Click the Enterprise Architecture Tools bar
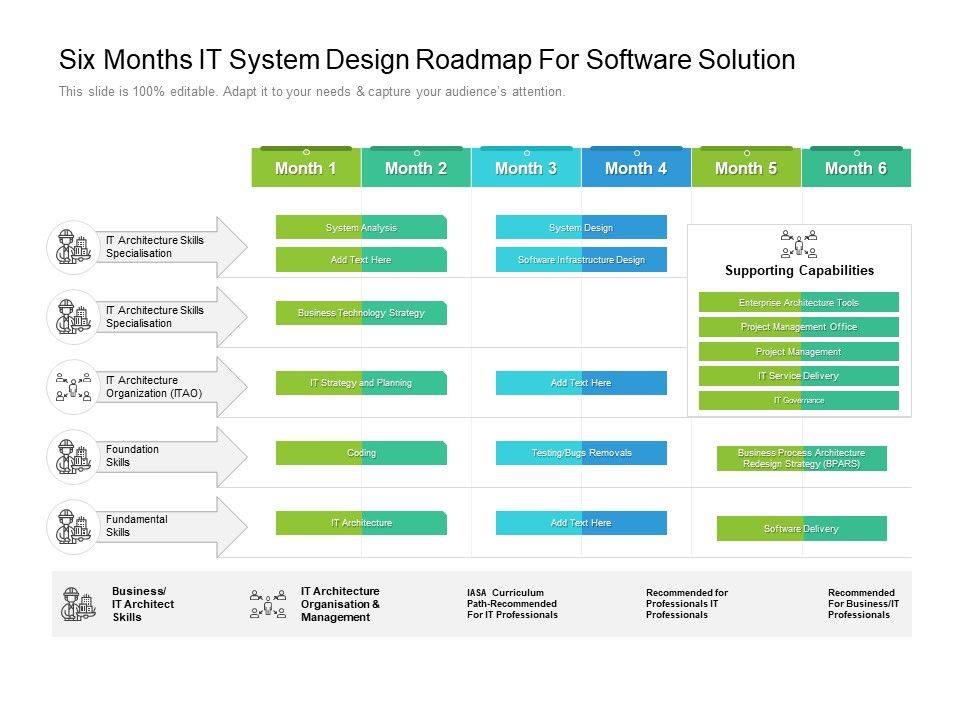Screen dimensions: 960x720 pyautogui.click(x=799, y=302)
